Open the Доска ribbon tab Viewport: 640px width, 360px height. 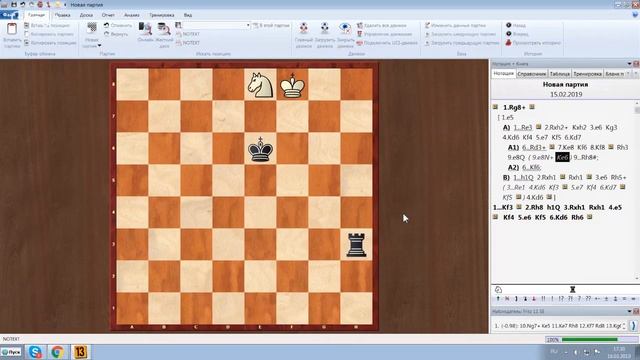point(86,15)
